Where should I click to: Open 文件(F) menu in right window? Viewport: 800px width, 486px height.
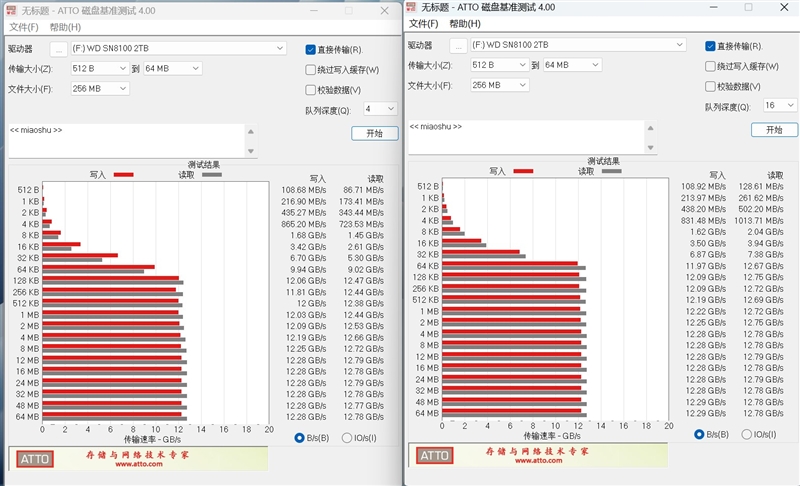click(x=423, y=23)
